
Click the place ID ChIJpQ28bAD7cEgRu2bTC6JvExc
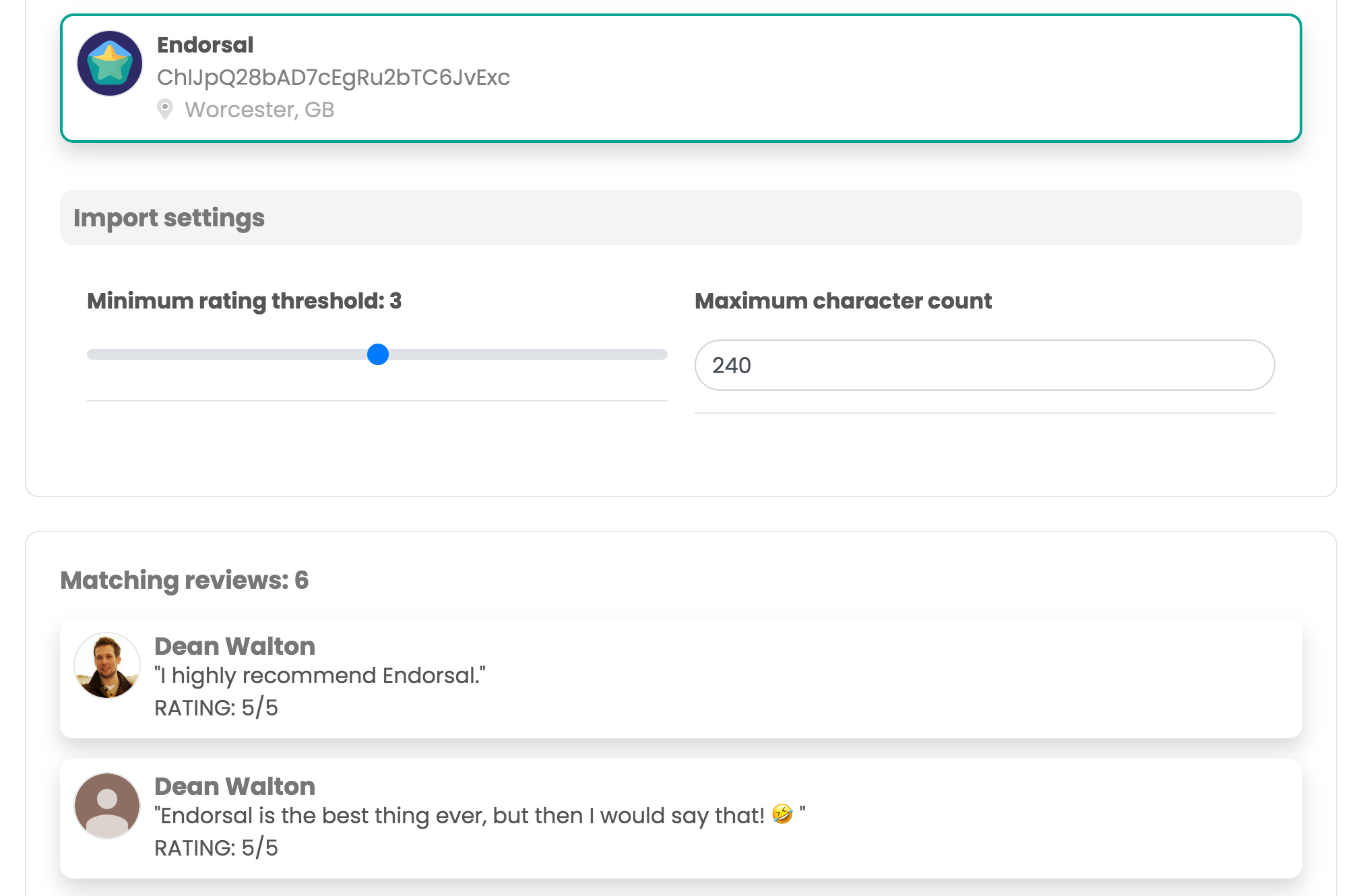(334, 77)
